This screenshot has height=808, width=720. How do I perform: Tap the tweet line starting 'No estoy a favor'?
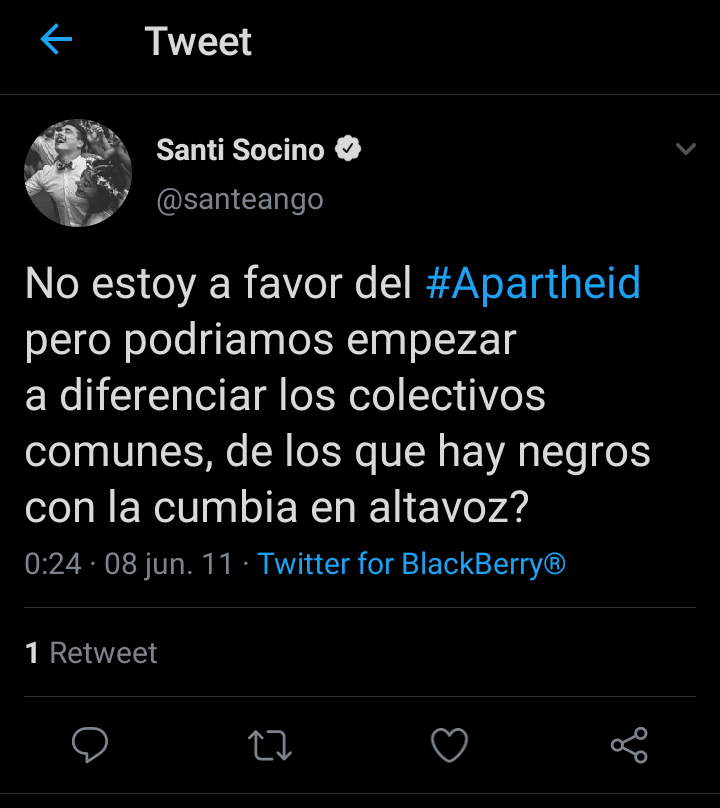point(220,284)
